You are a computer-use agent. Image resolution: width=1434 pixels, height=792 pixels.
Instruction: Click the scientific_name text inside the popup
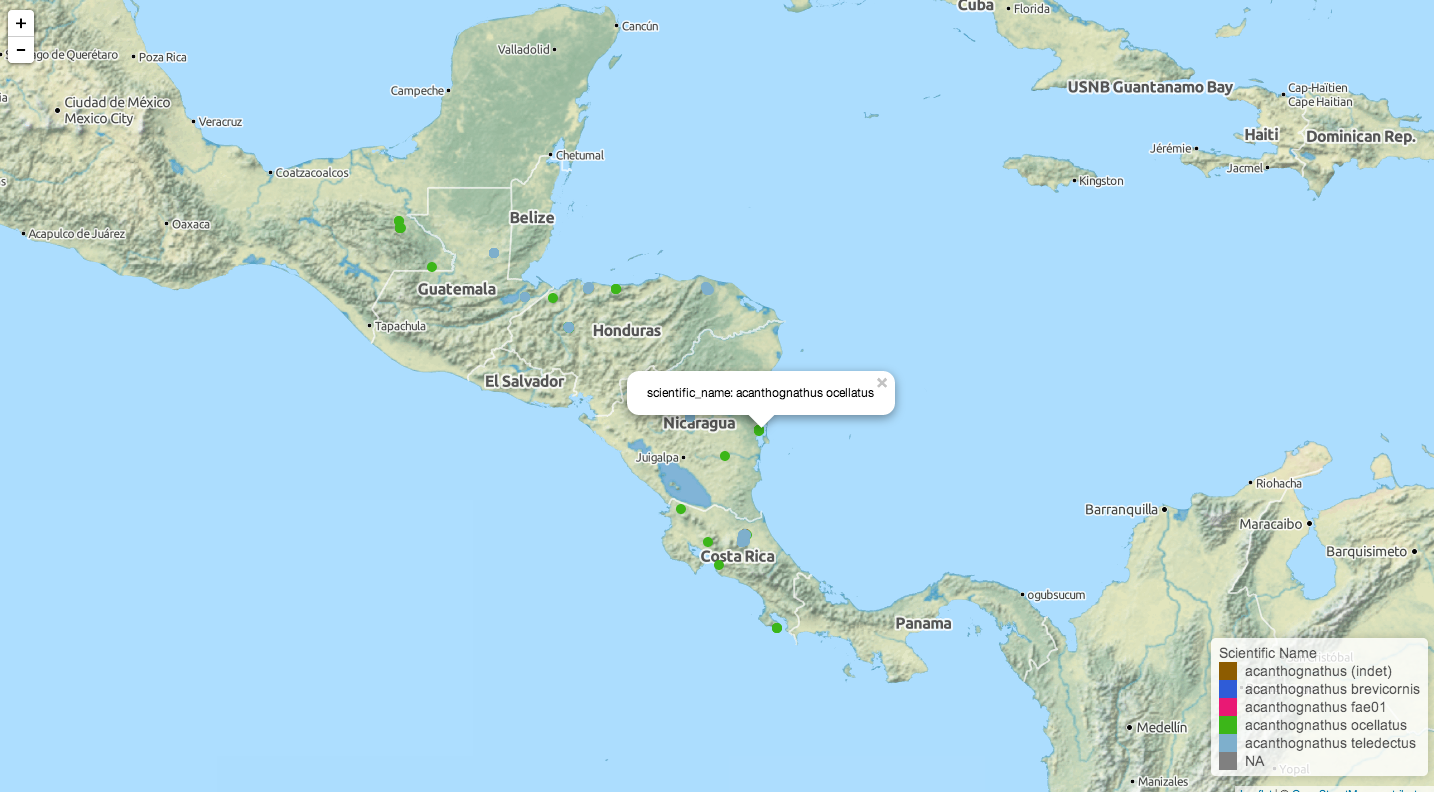click(x=686, y=393)
